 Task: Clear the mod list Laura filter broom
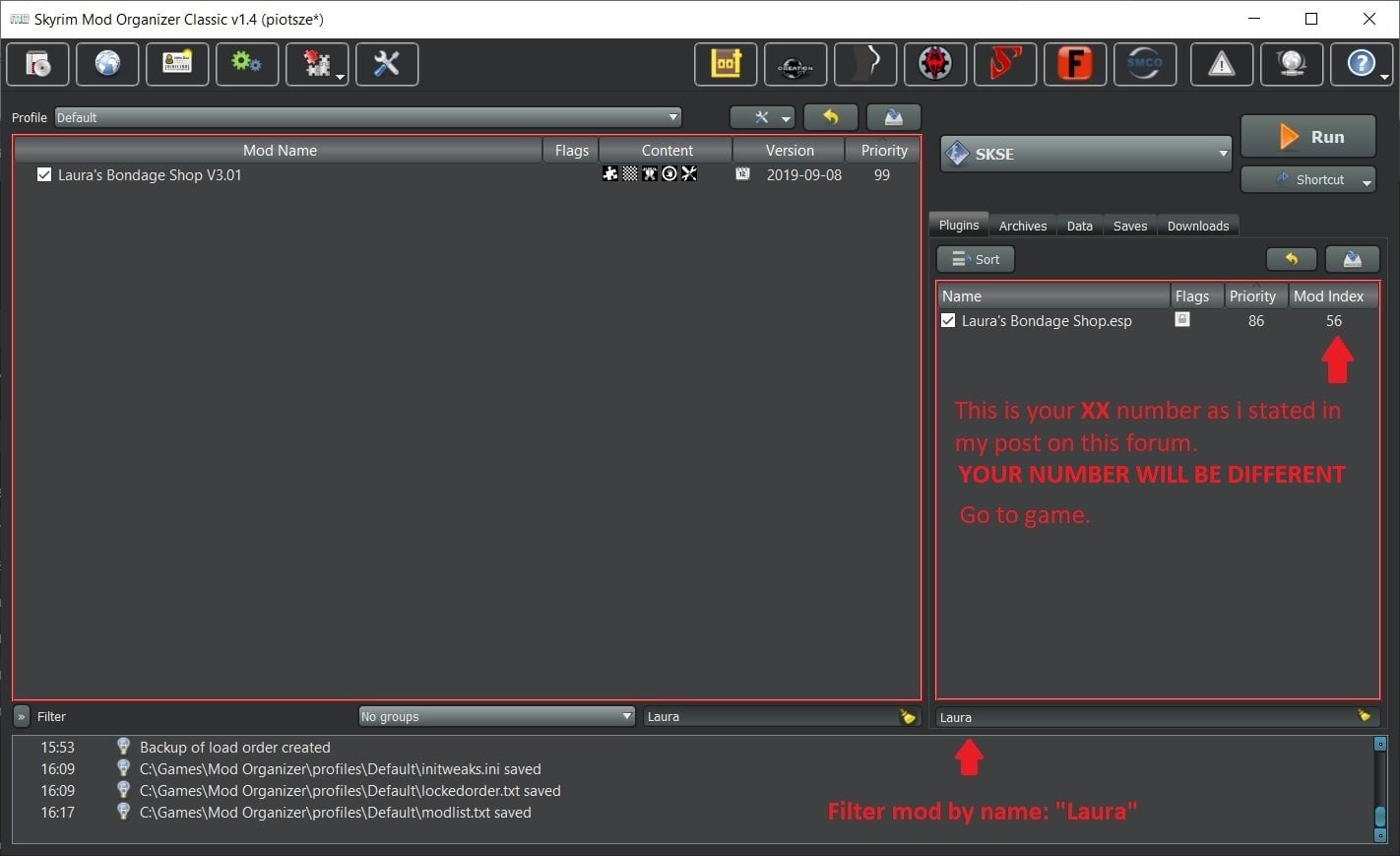coord(908,717)
